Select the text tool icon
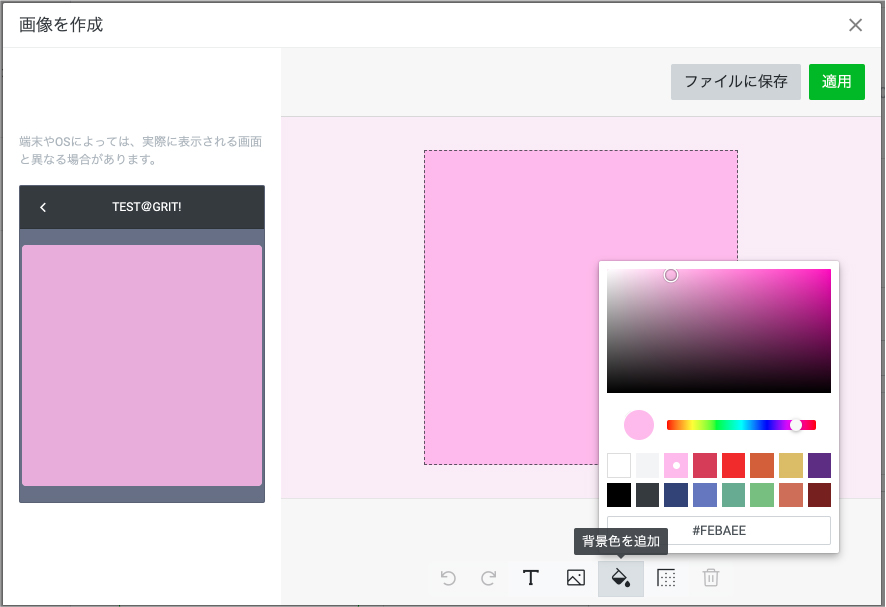Viewport: 886px width, 607px height. pyautogui.click(x=531, y=578)
